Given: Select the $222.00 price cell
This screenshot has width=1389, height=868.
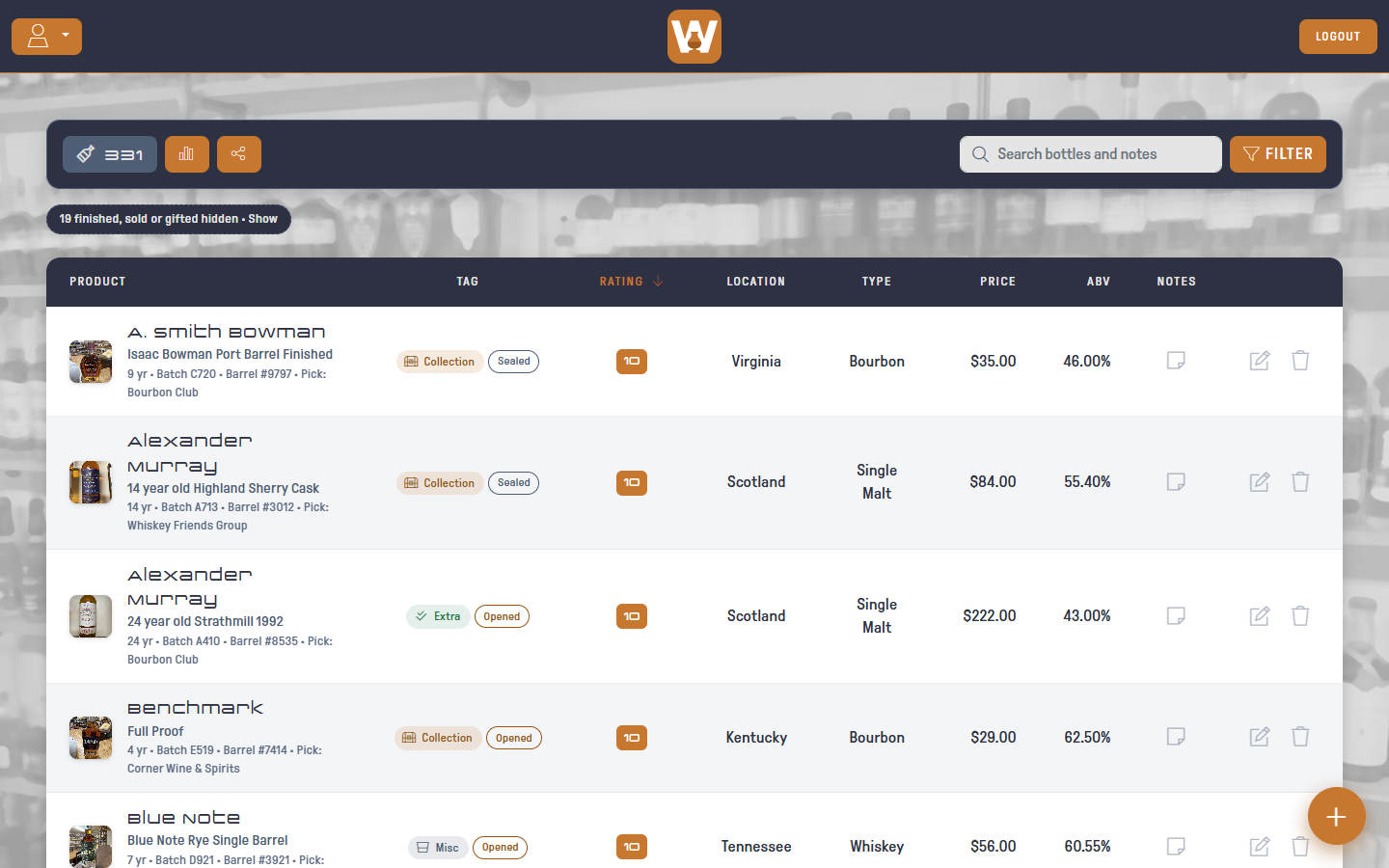Looking at the screenshot, I should pyautogui.click(x=990, y=616).
